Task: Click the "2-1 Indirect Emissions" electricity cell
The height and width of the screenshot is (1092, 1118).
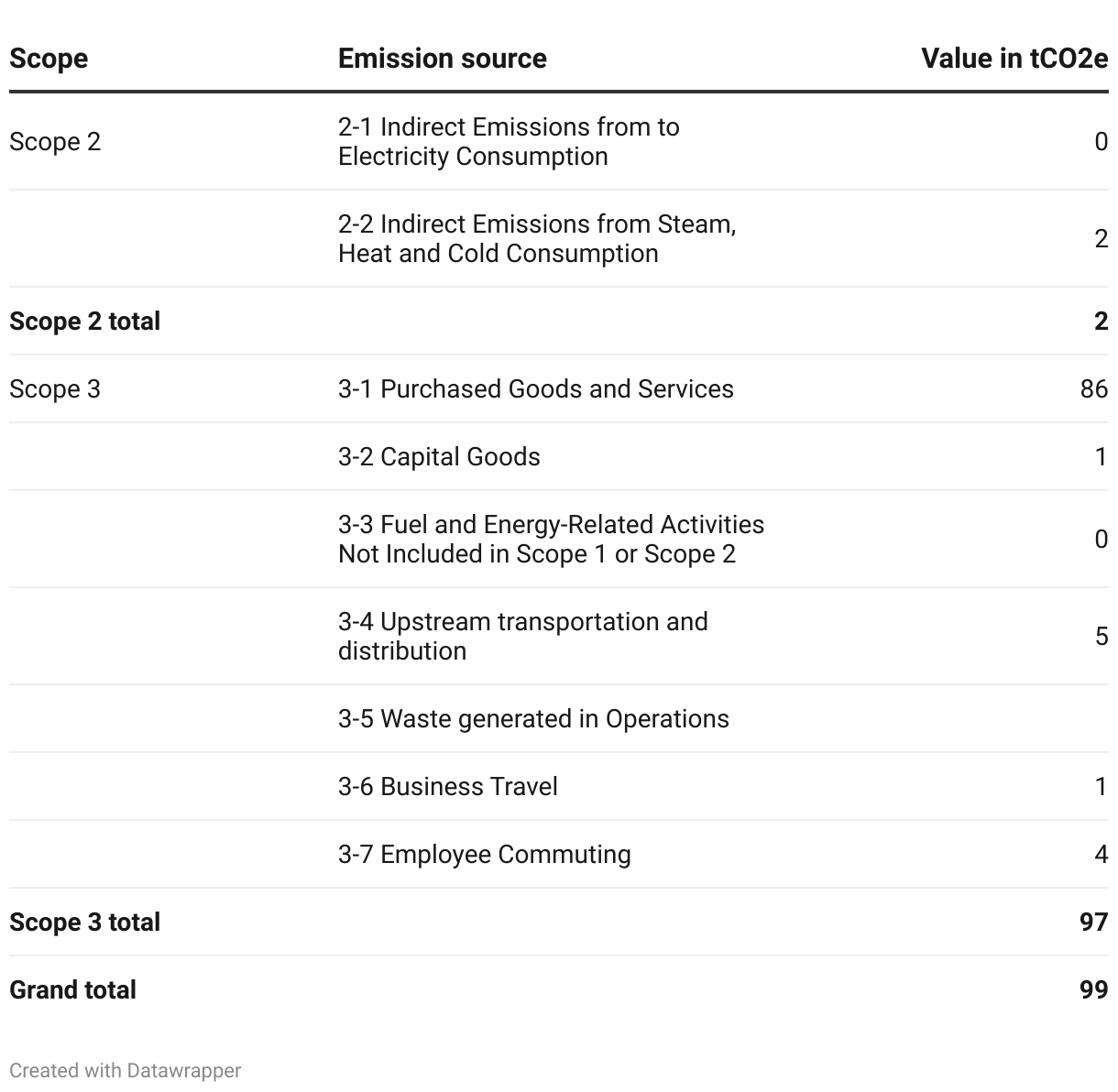Action: tap(509, 142)
